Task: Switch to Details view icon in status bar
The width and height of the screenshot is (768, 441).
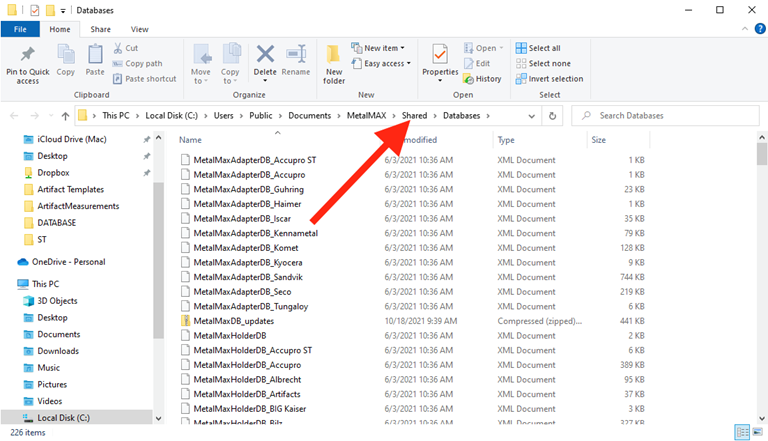Action: tap(743, 432)
